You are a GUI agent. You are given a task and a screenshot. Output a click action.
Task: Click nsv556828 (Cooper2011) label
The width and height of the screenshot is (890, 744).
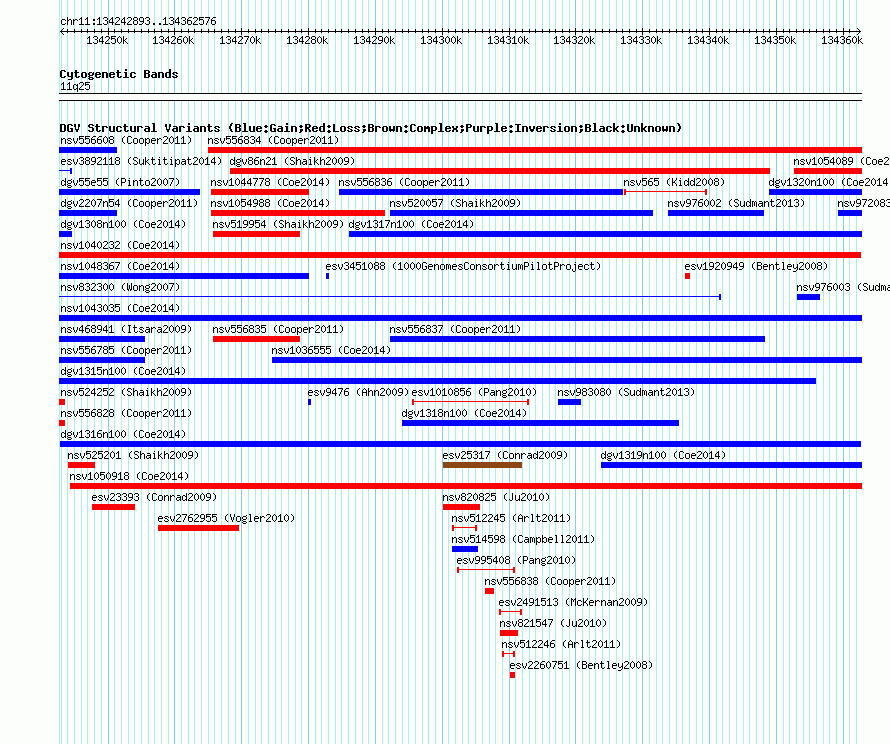[x=126, y=413]
